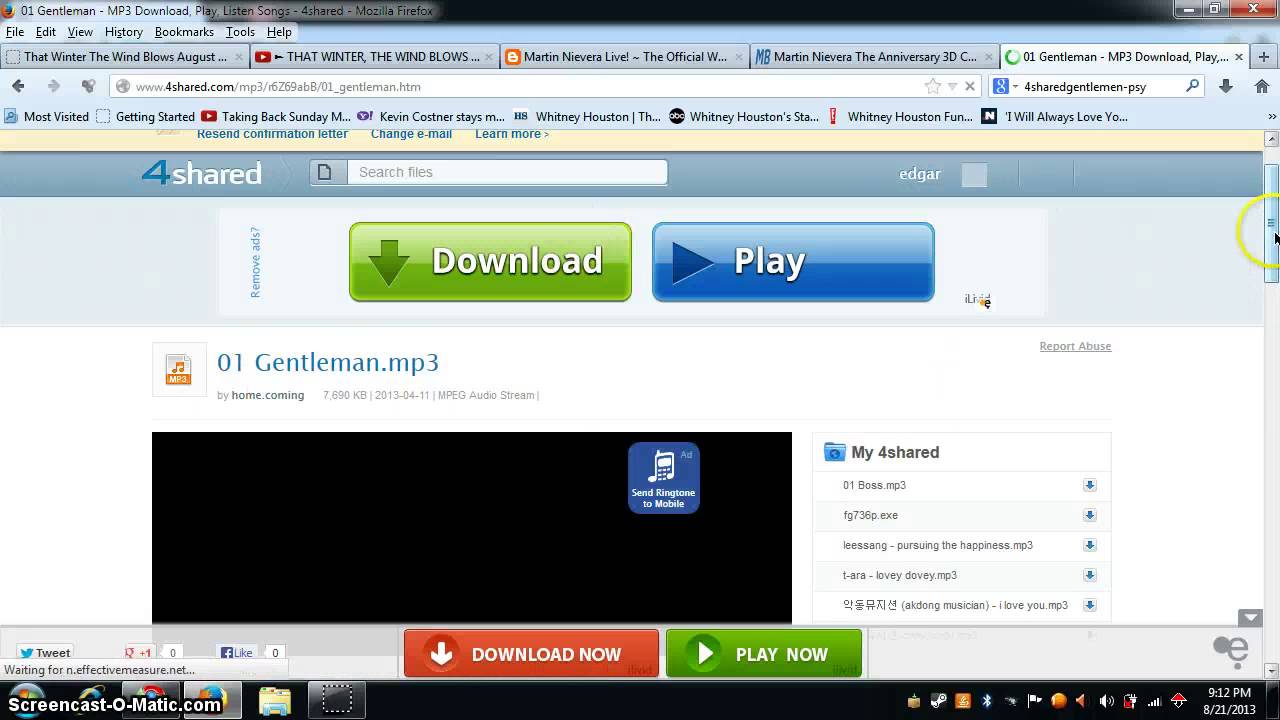Open the URL history dropdown arrow
1280x720 pixels.
point(953,87)
